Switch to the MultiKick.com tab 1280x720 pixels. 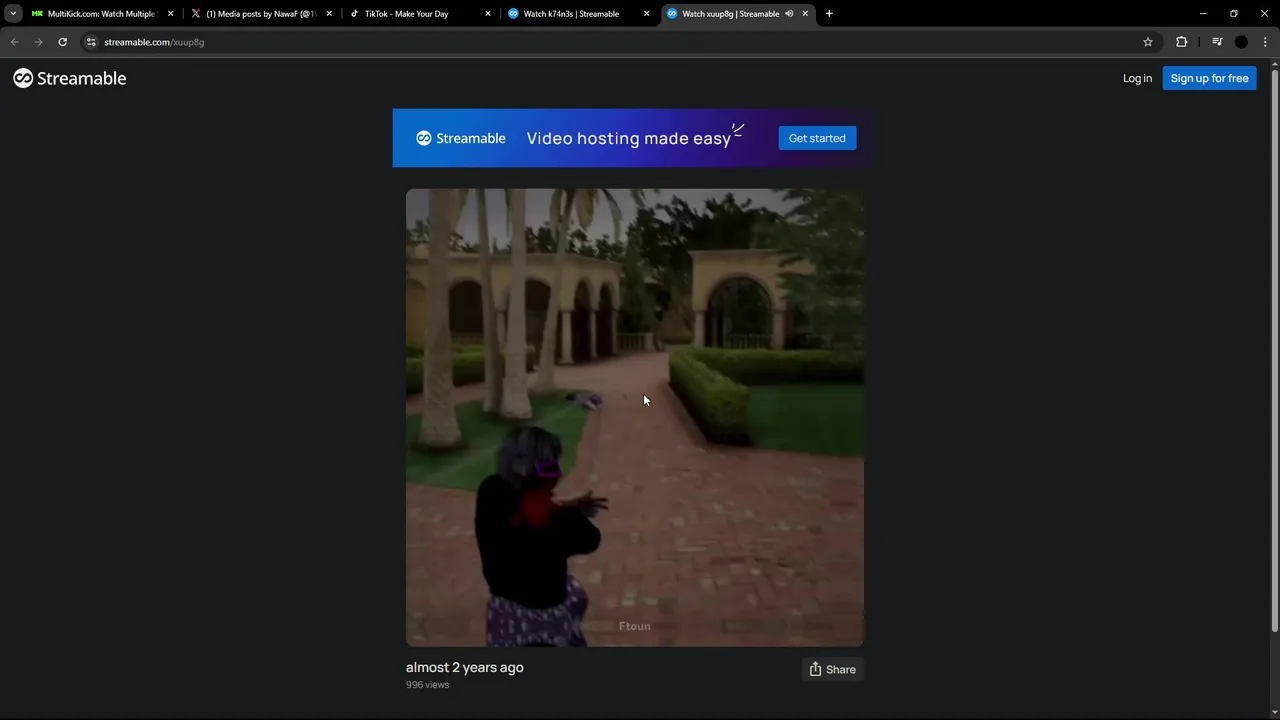pos(103,14)
